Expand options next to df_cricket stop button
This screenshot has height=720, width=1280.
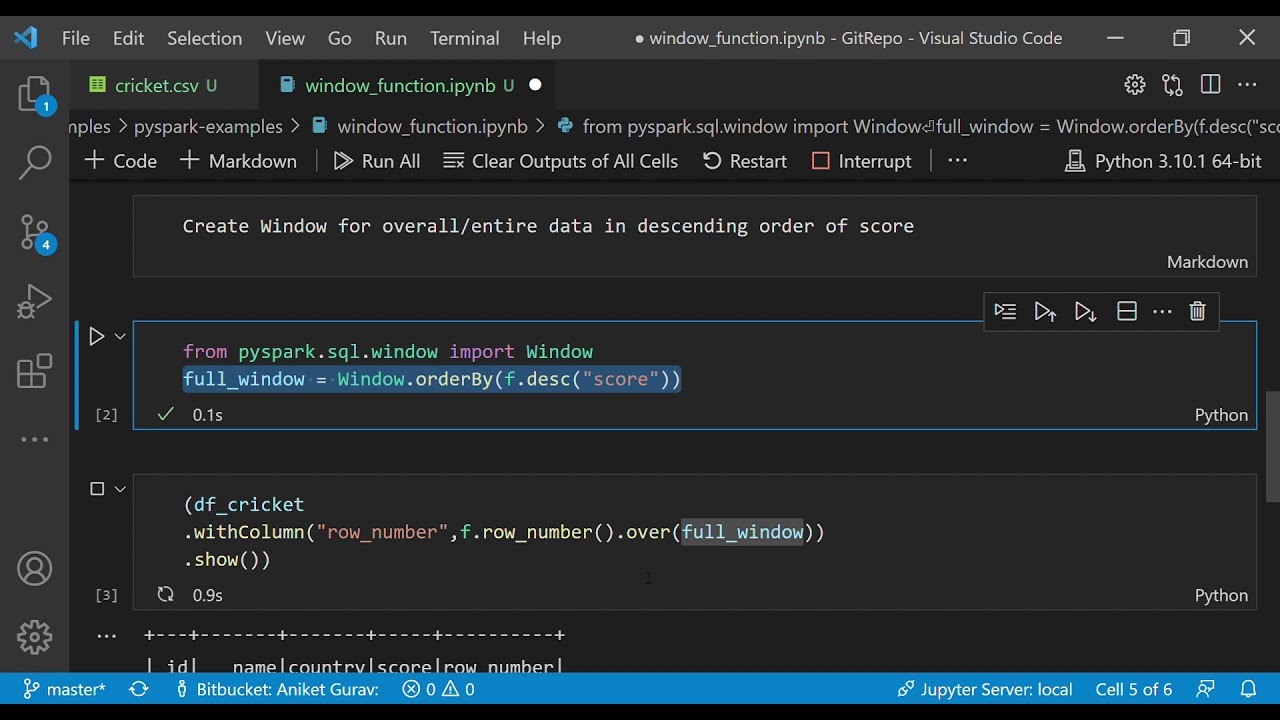point(120,489)
